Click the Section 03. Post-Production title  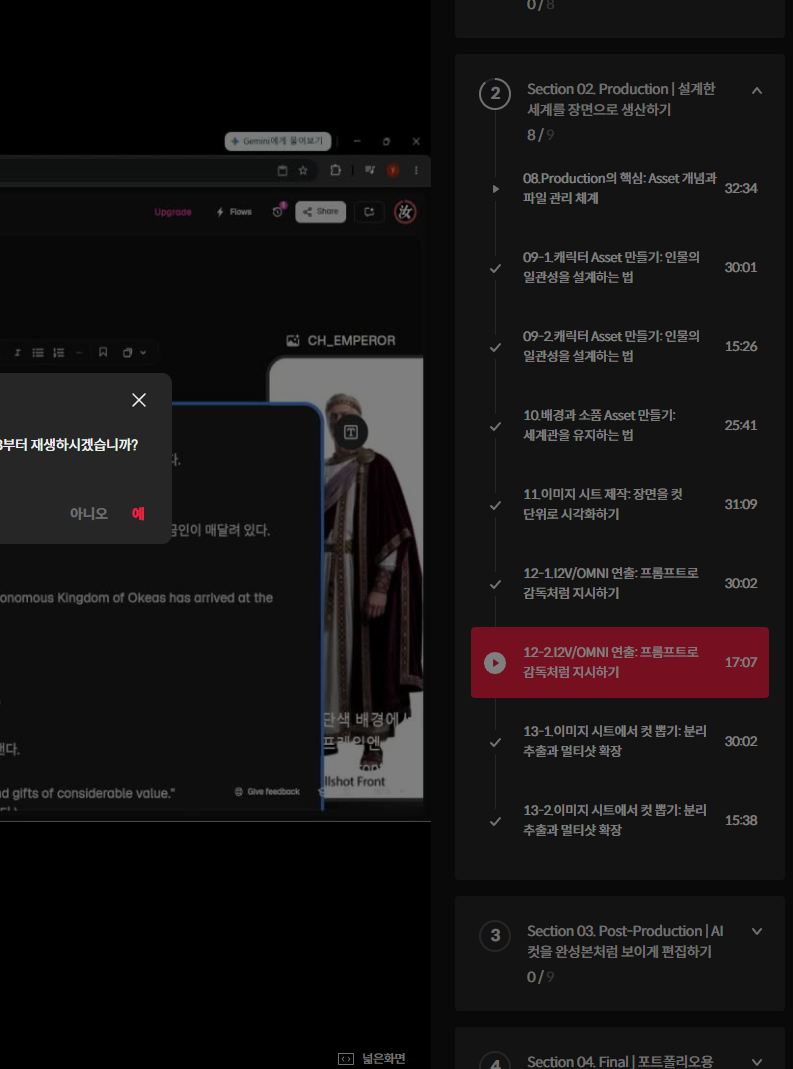625,942
